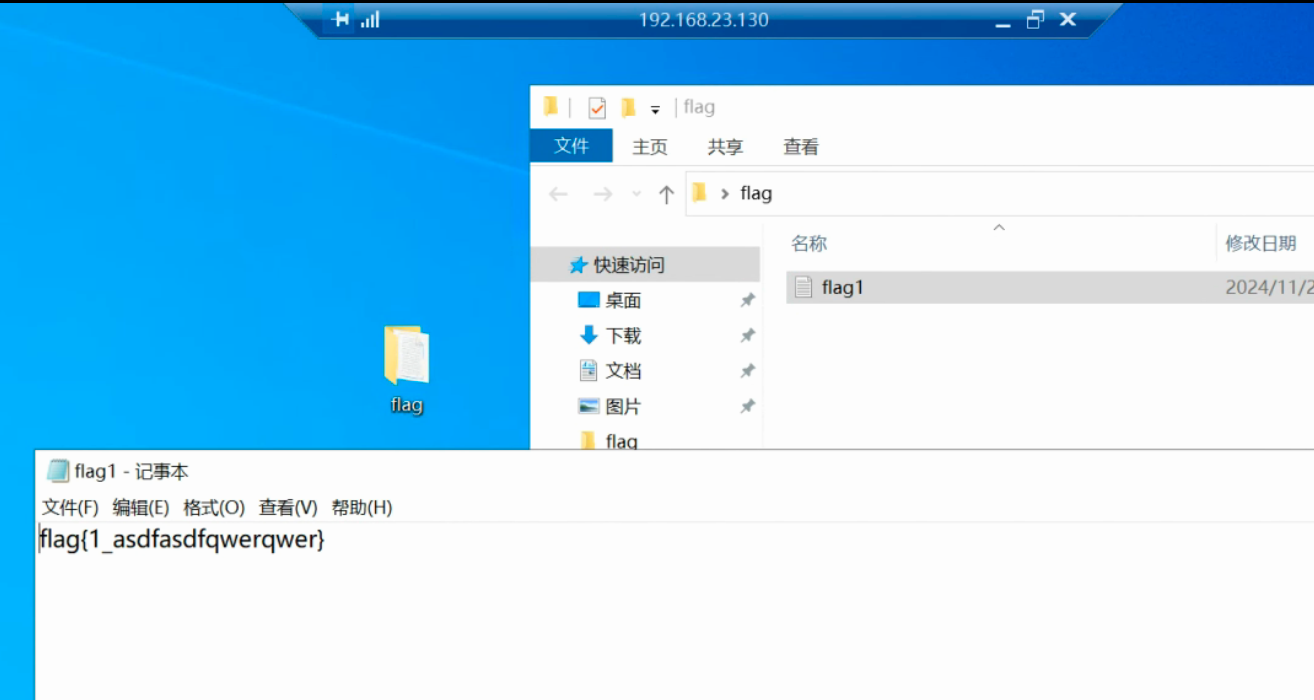This screenshot has height=700, width=1314.
Task: Click the pin icon beside 下载
Action: (x=746, y=335)
